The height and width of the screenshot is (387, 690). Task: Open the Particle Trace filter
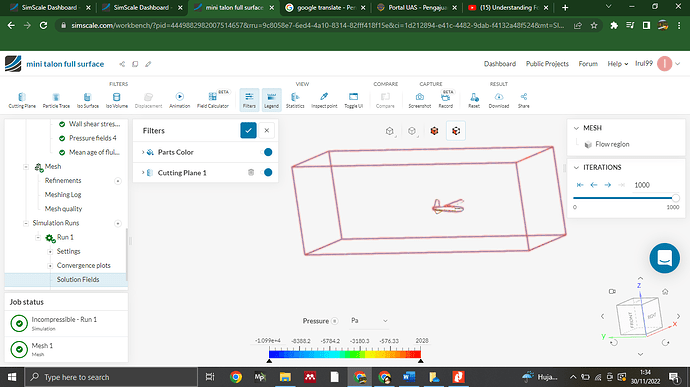56,100
